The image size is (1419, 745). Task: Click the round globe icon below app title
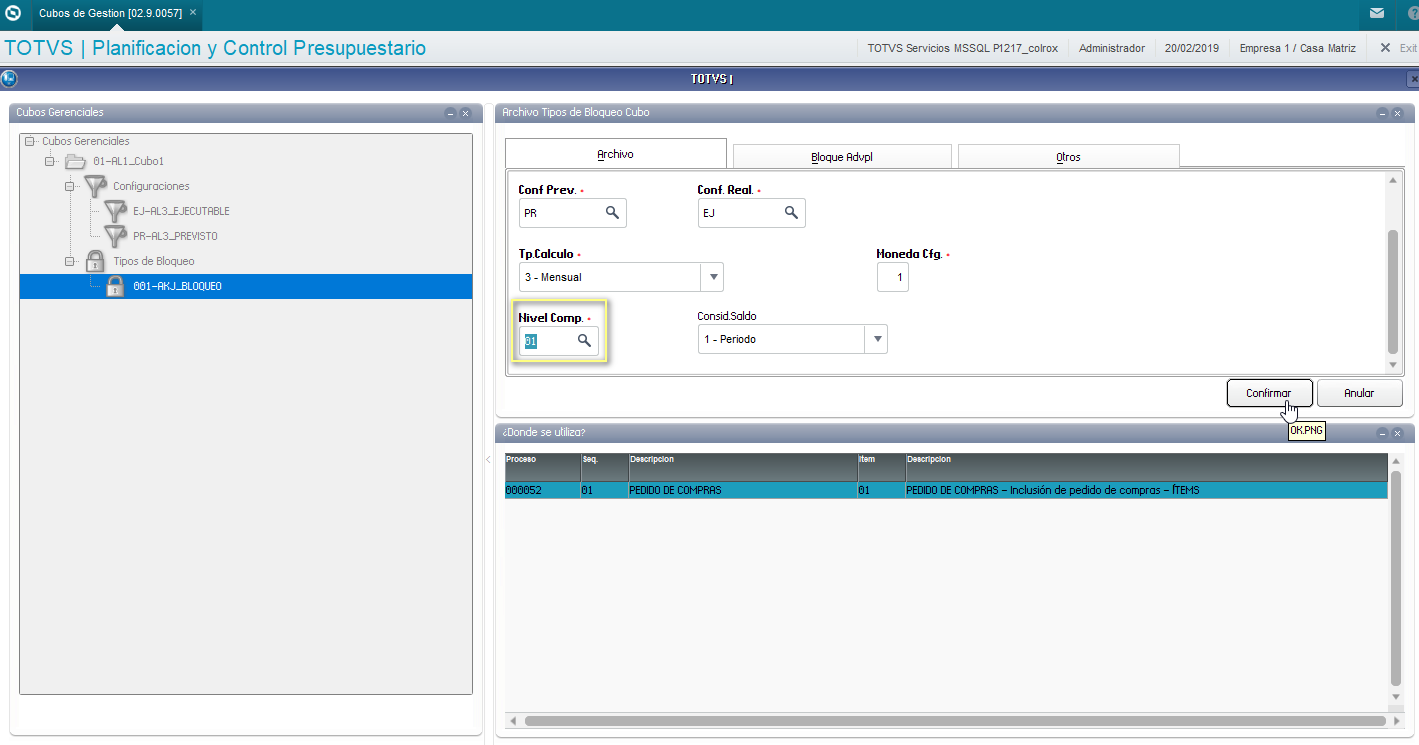(x=9, y=78)
